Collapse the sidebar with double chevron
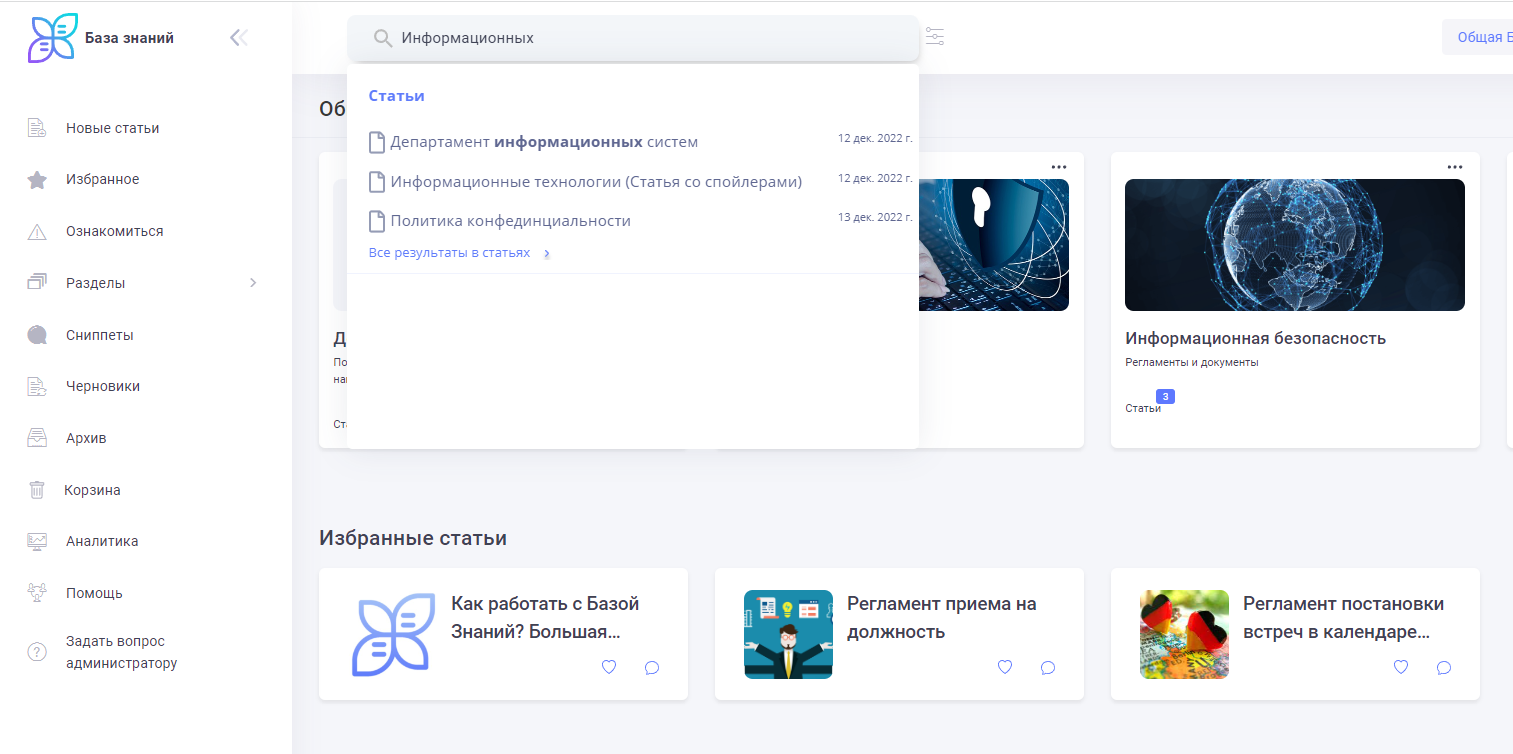 tap(238, 38)
